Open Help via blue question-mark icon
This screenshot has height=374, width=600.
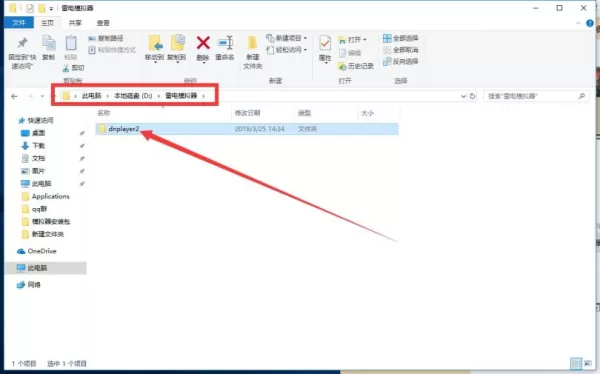coord(590,23)
